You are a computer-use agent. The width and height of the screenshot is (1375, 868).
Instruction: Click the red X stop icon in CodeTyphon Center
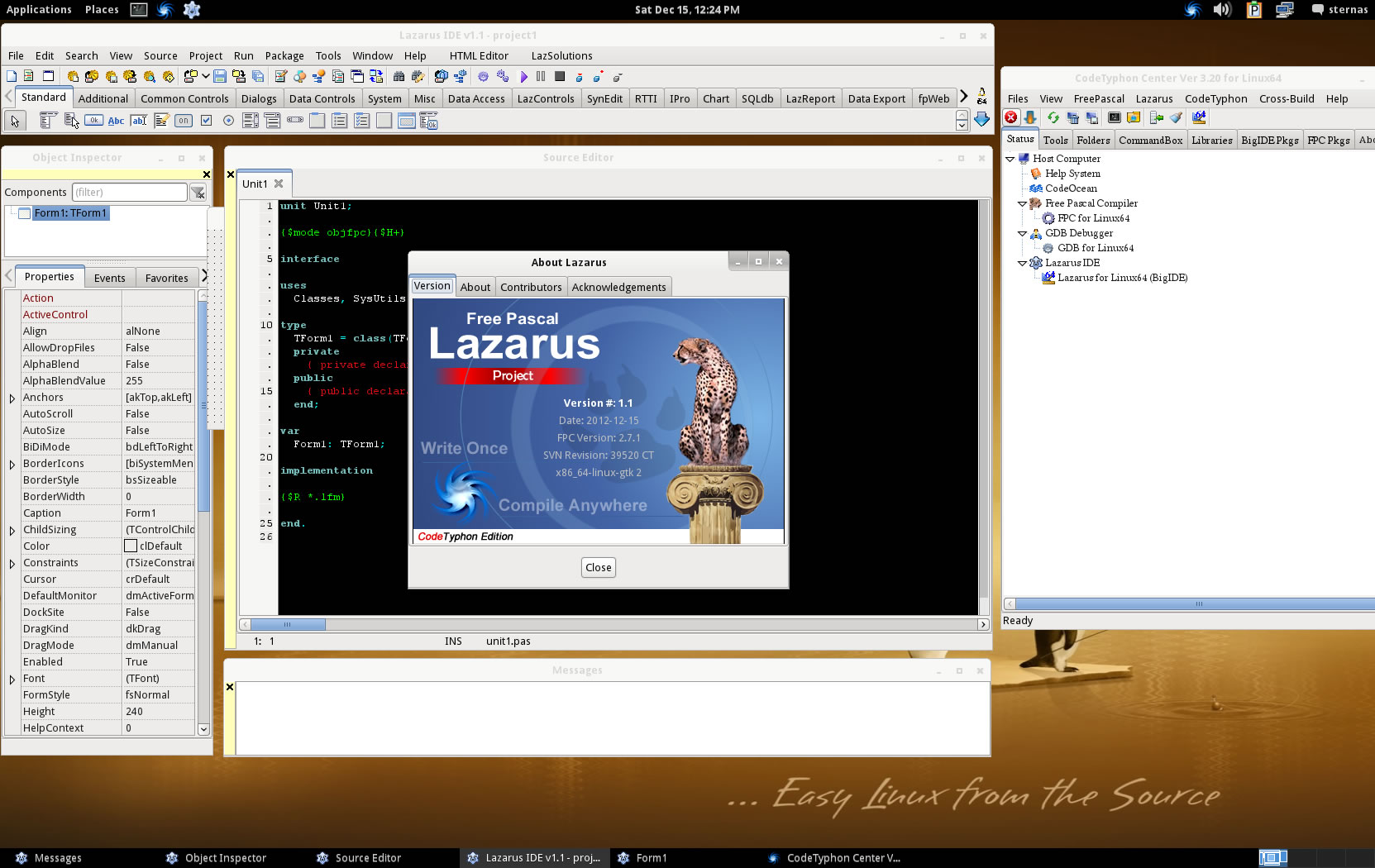pos(1011,117)
